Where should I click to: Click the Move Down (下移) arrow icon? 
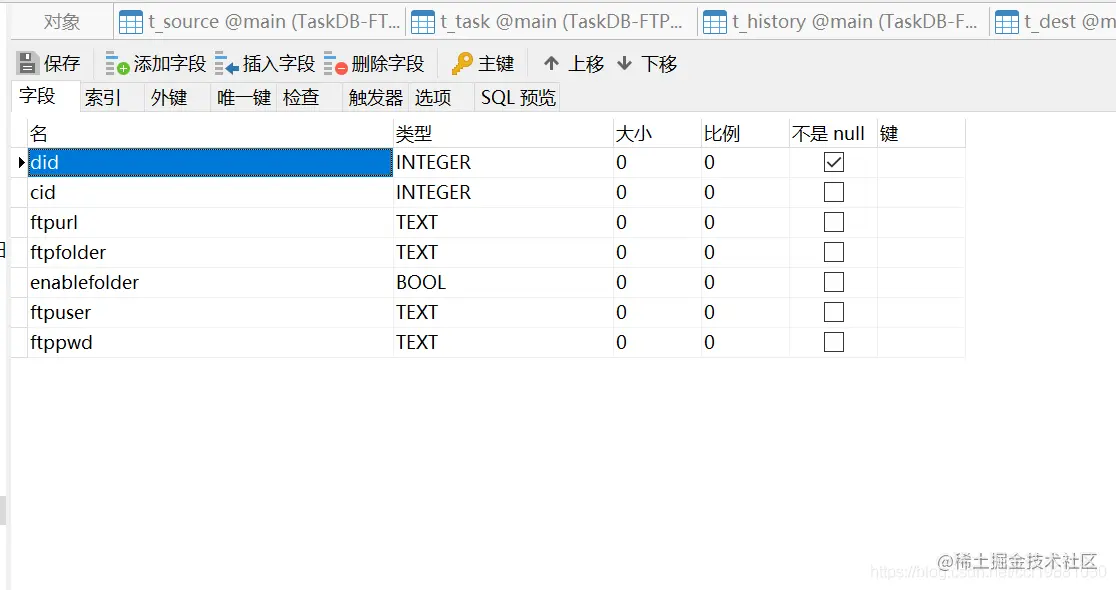[x=624, y=63]
